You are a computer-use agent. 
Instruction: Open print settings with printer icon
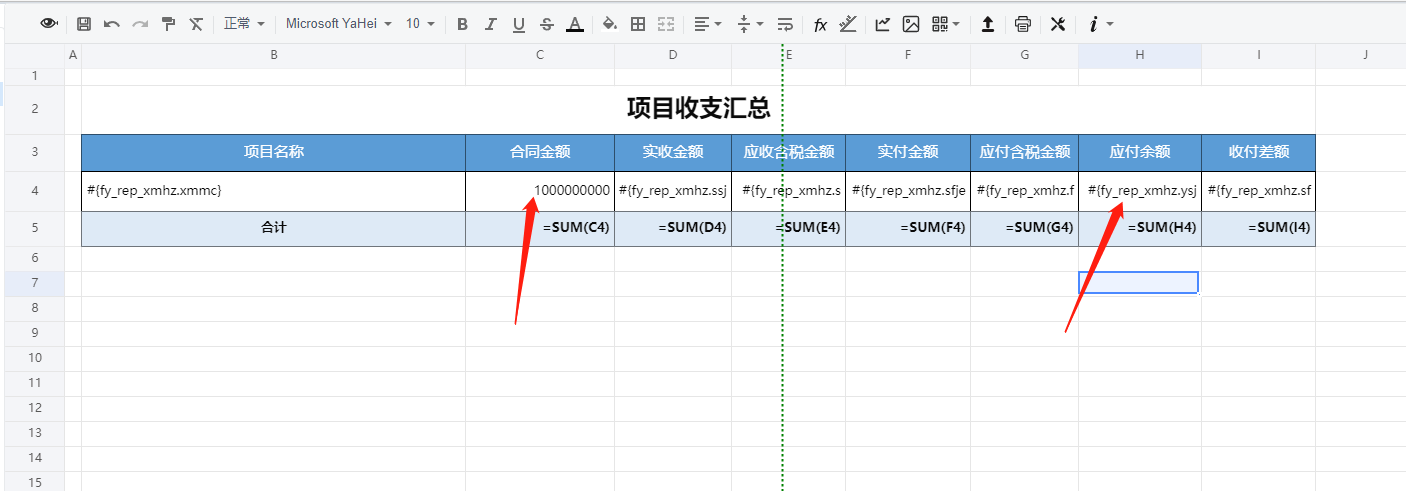(1023, 24)
